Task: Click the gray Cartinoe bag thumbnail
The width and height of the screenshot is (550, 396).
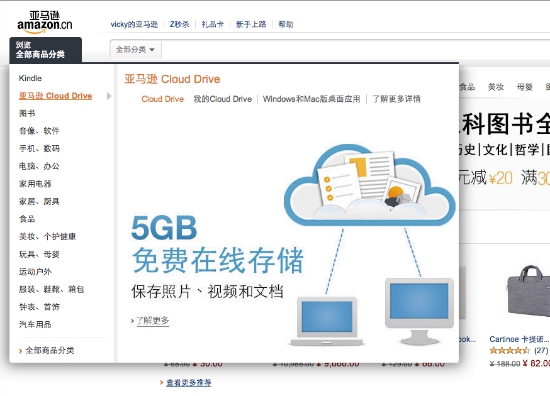Action: [x=528, y=291]
